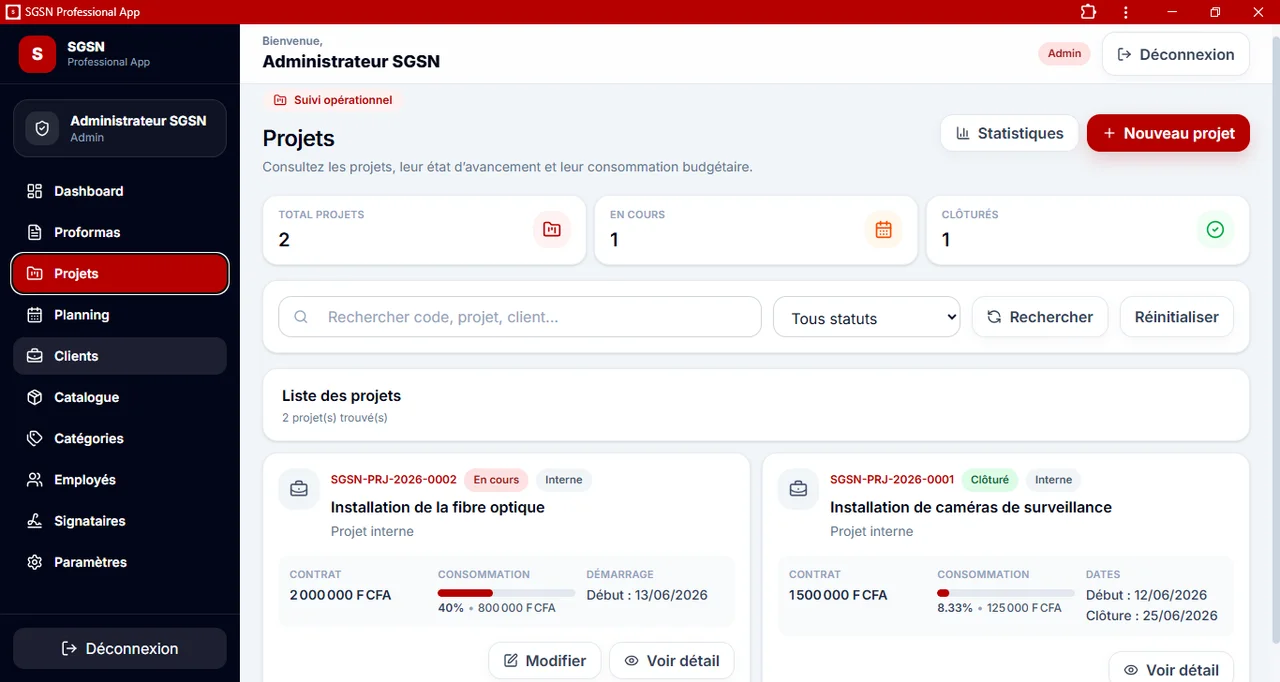Click the Dashboard grid icon
The height and width of the screenshot is (682, 1280).
(x=35, y=191)
